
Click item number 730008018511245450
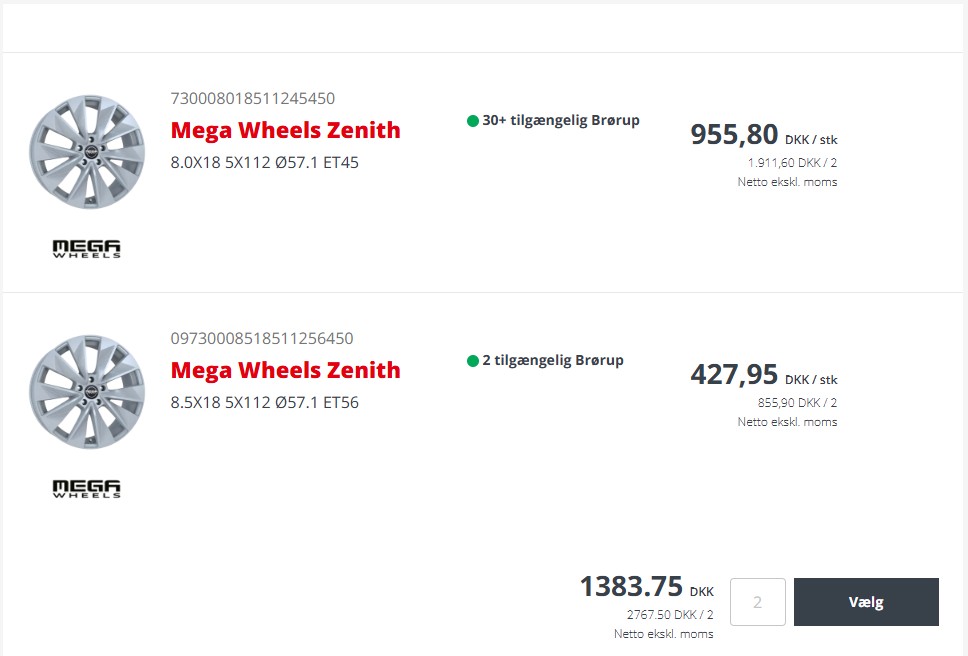coord(252,98)
